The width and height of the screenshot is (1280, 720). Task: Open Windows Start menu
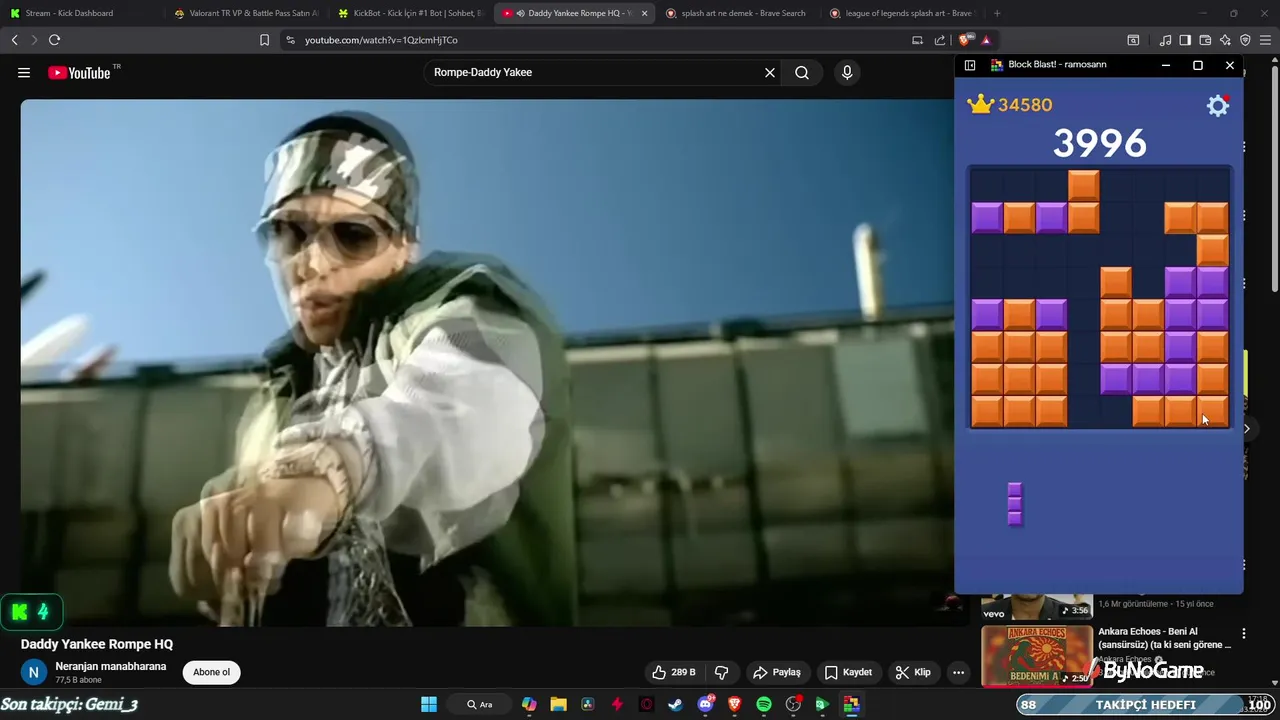pos(429,704)
